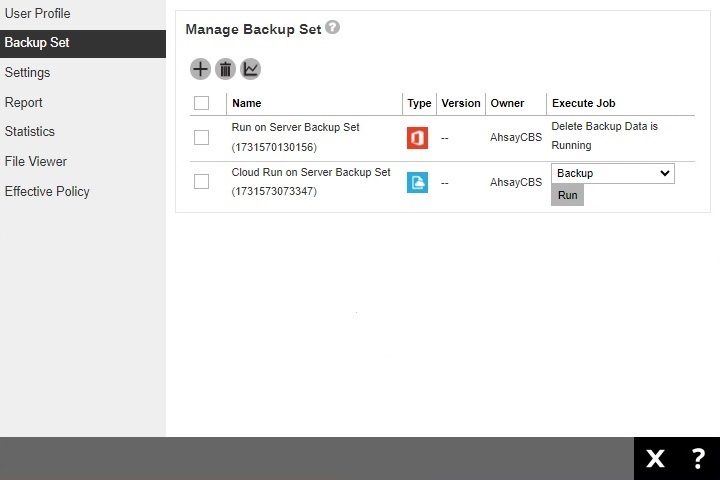
Task: Click the Execute Job column header
Action: [x=584, y=103]
